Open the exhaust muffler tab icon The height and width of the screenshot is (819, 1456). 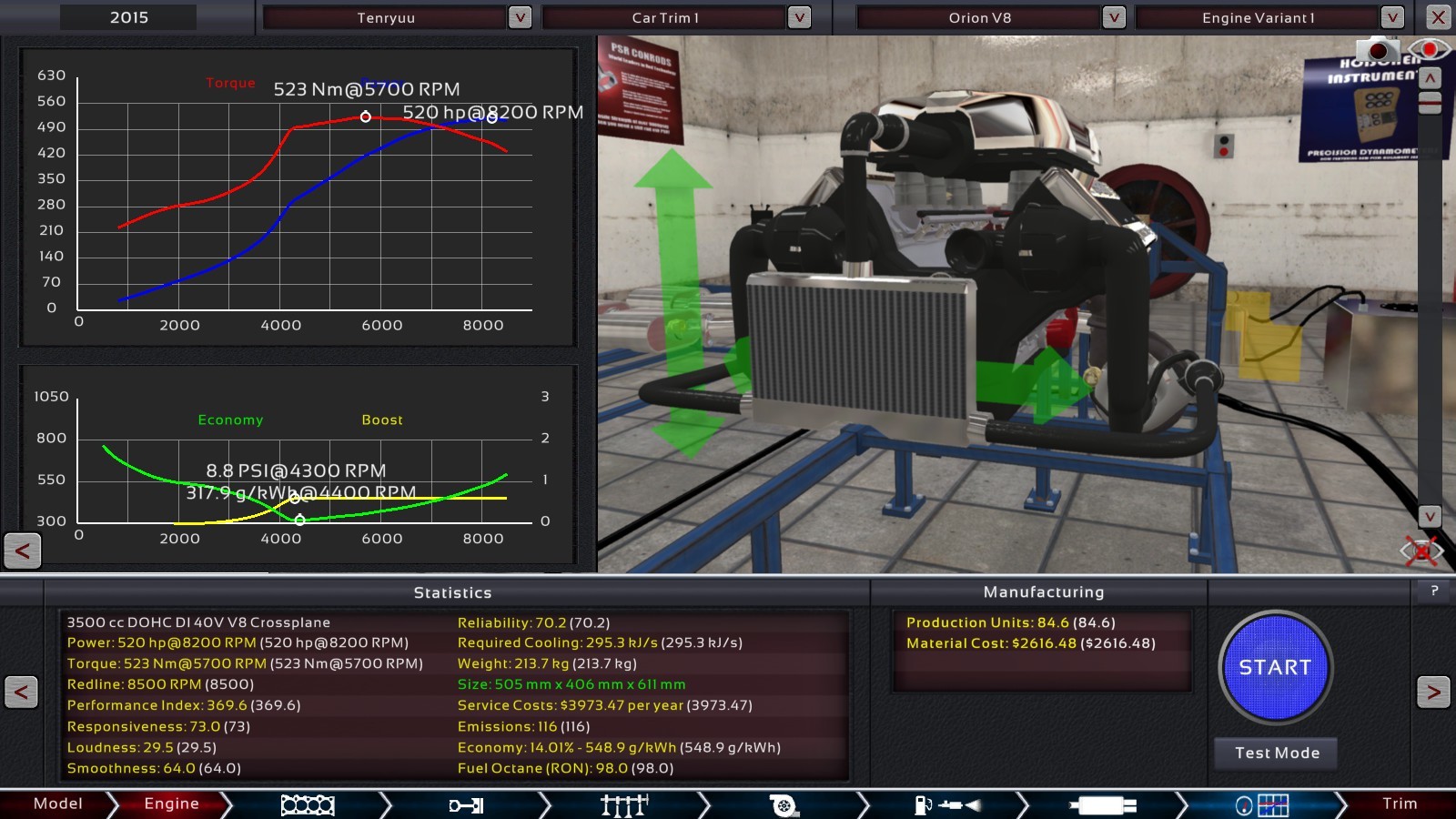click(1103, 804)
